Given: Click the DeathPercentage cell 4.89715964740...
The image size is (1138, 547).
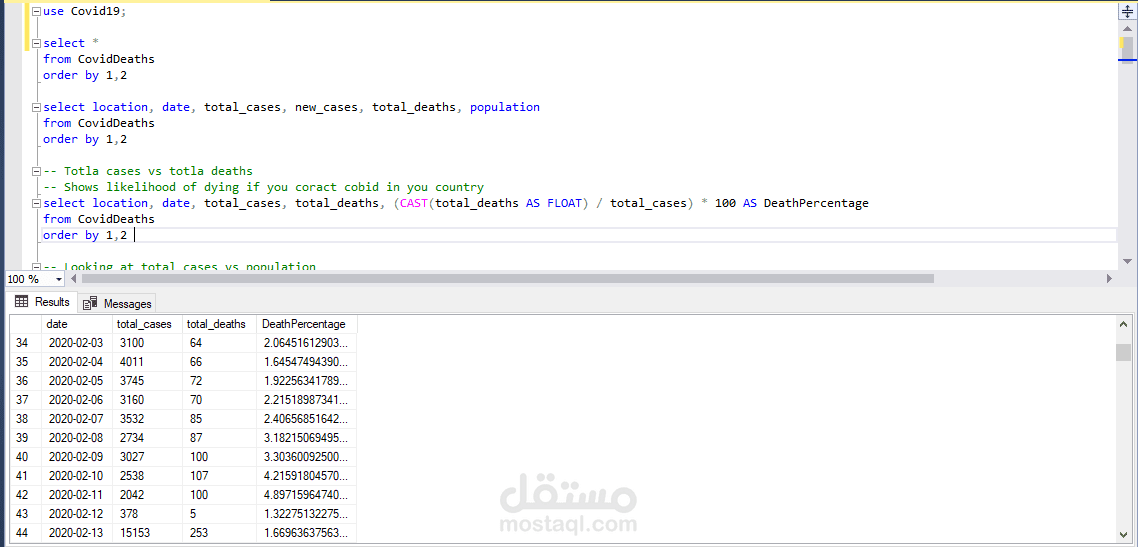Looking at the screenshot, I should click(x=306, y=495).
